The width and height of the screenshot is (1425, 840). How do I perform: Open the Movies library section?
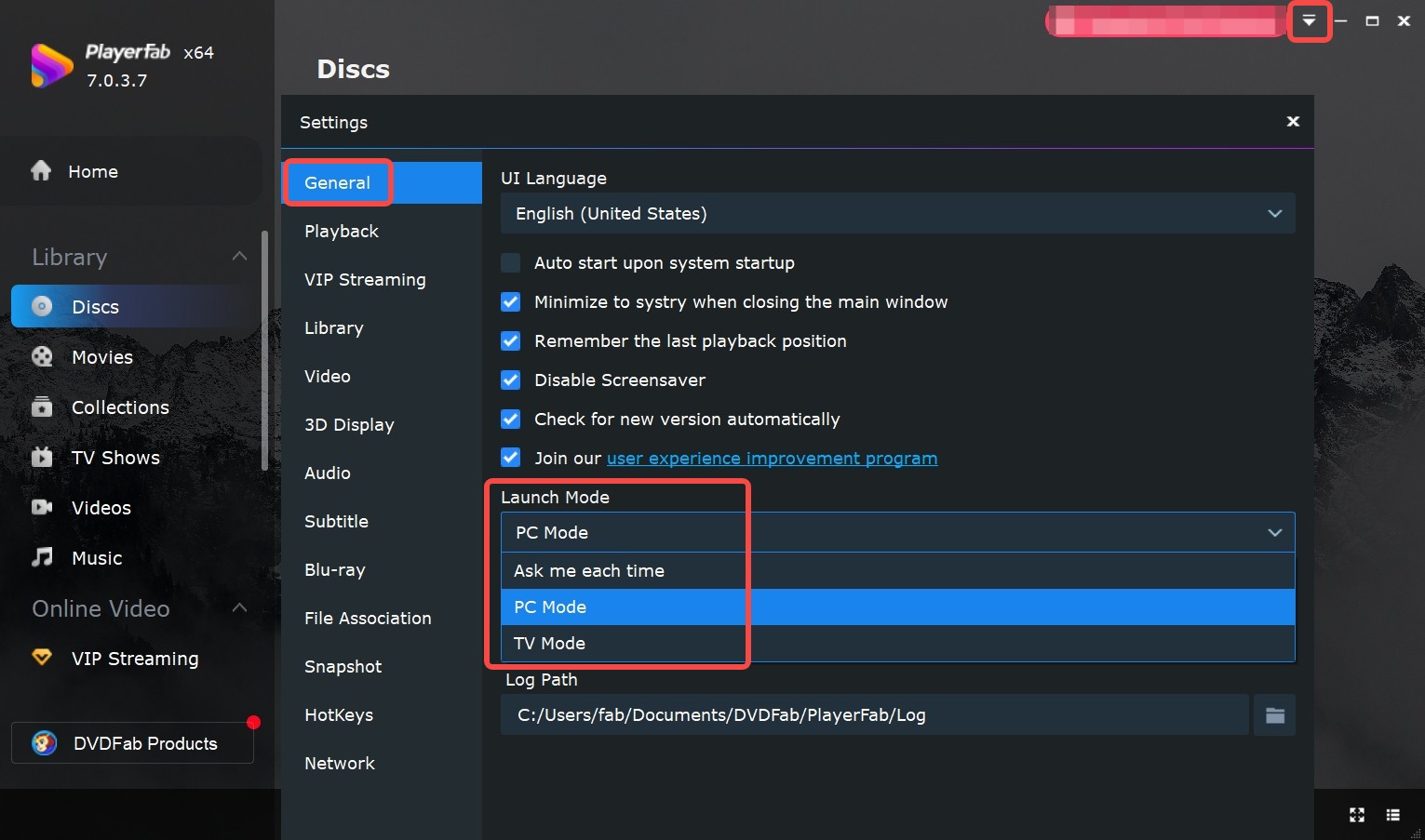tap(101, 357)
